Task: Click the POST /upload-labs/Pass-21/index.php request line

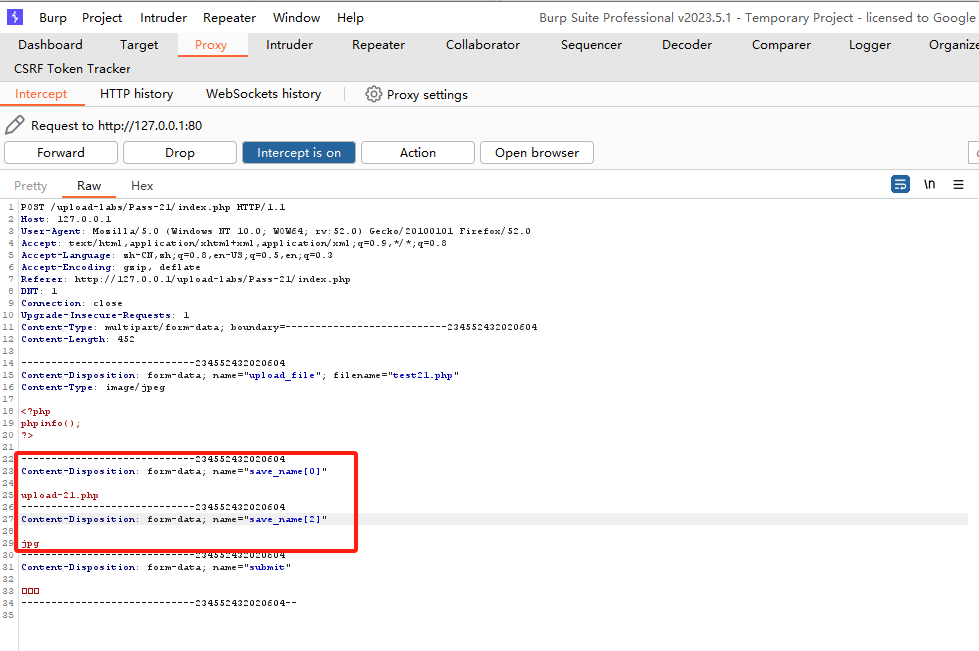Action: tap(153, 207)
